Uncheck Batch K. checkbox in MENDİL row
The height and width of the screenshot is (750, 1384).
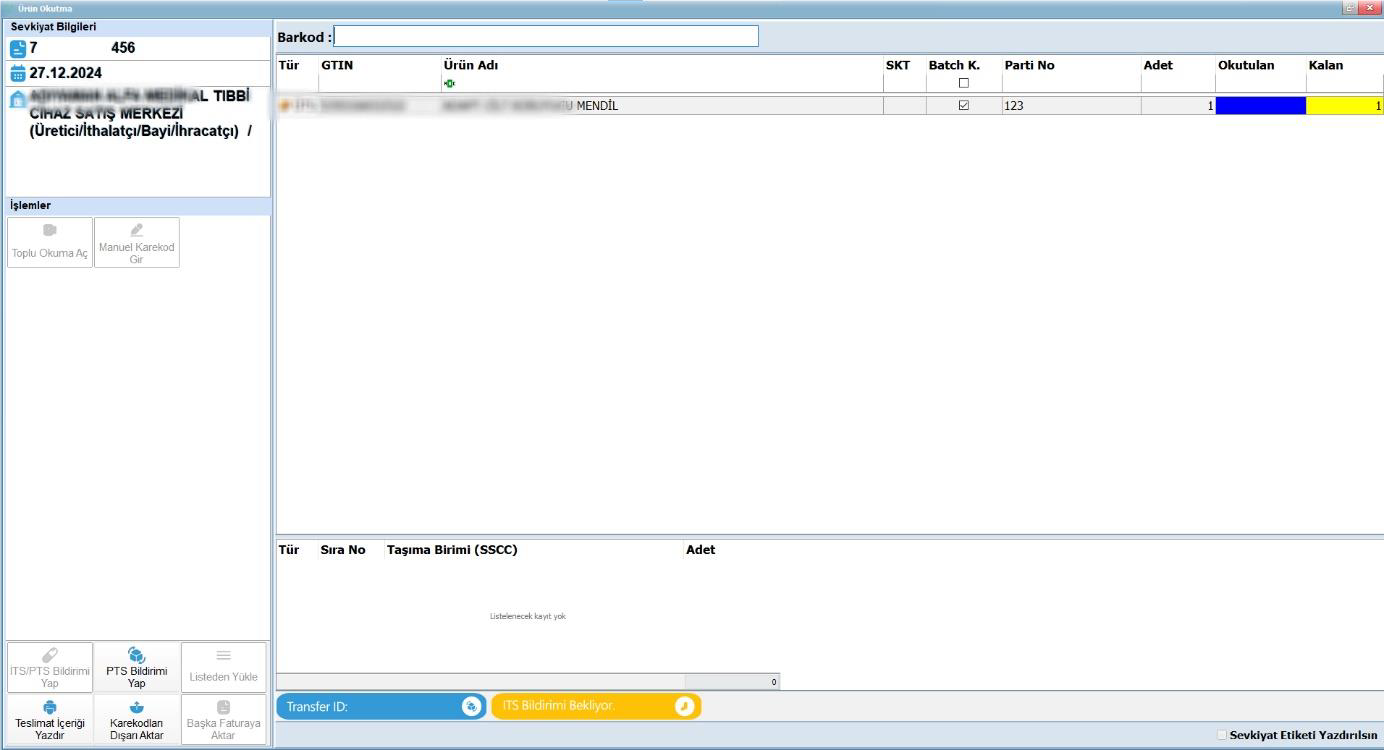pos(963,105)
